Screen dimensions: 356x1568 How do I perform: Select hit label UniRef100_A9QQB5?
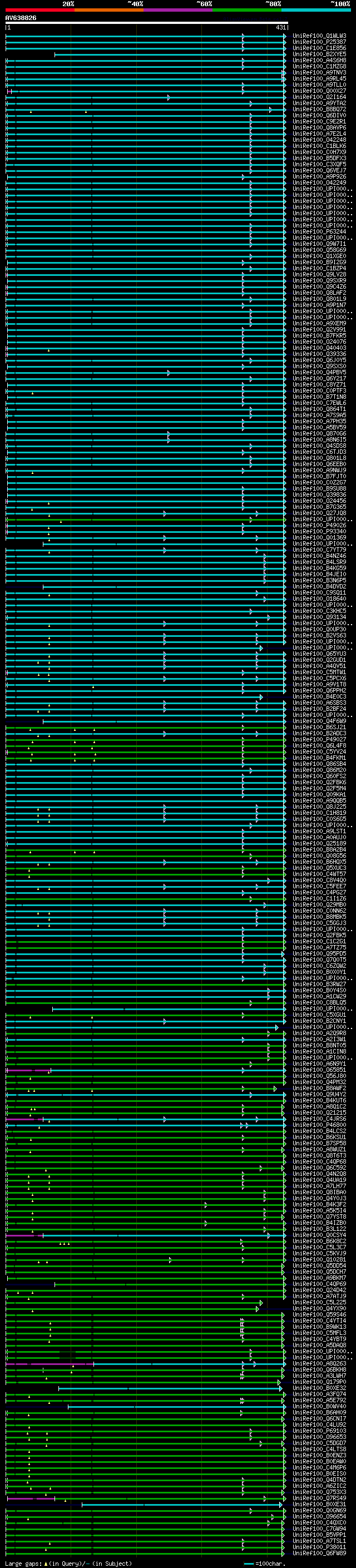[x=319, y=801]
